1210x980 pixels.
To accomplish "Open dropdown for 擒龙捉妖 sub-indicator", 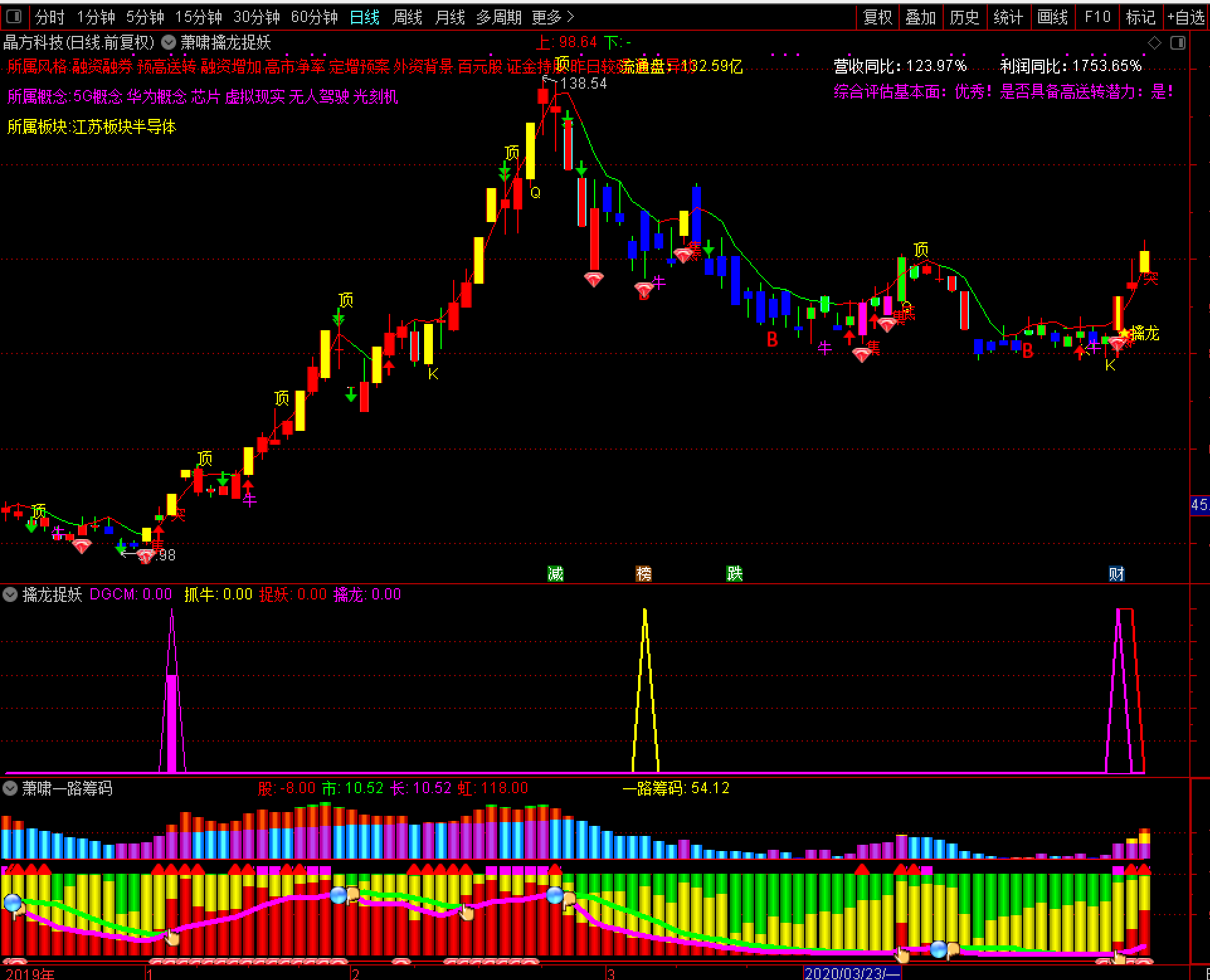I will pyautogui.click(x=10, y=594).
